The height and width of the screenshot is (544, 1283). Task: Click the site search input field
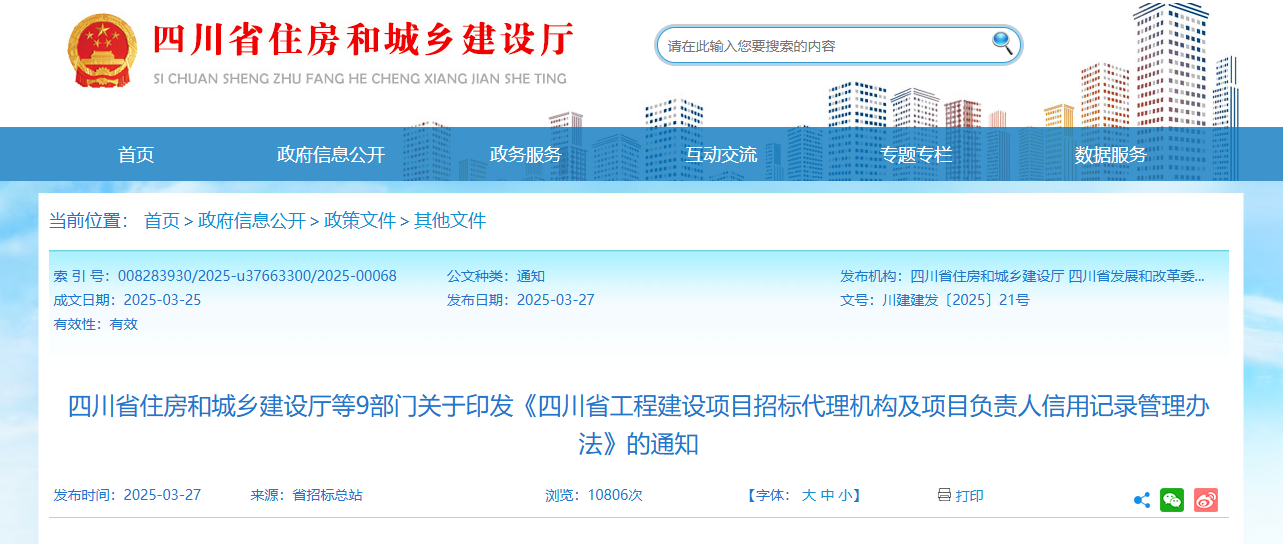[x=825, y=45]
